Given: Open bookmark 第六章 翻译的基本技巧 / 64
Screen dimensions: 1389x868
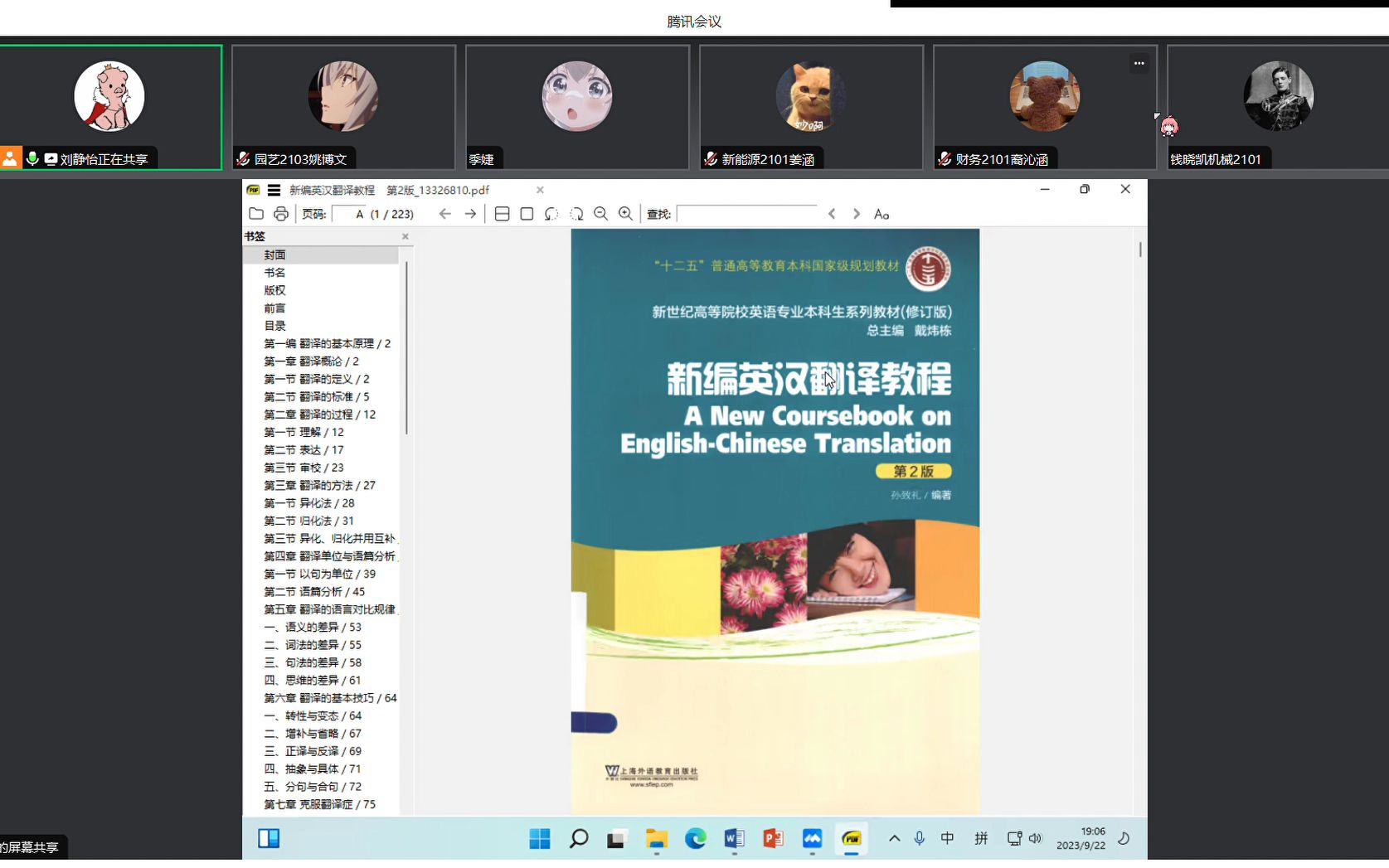Looking at the screenshot, I should (x=330, y=698).
